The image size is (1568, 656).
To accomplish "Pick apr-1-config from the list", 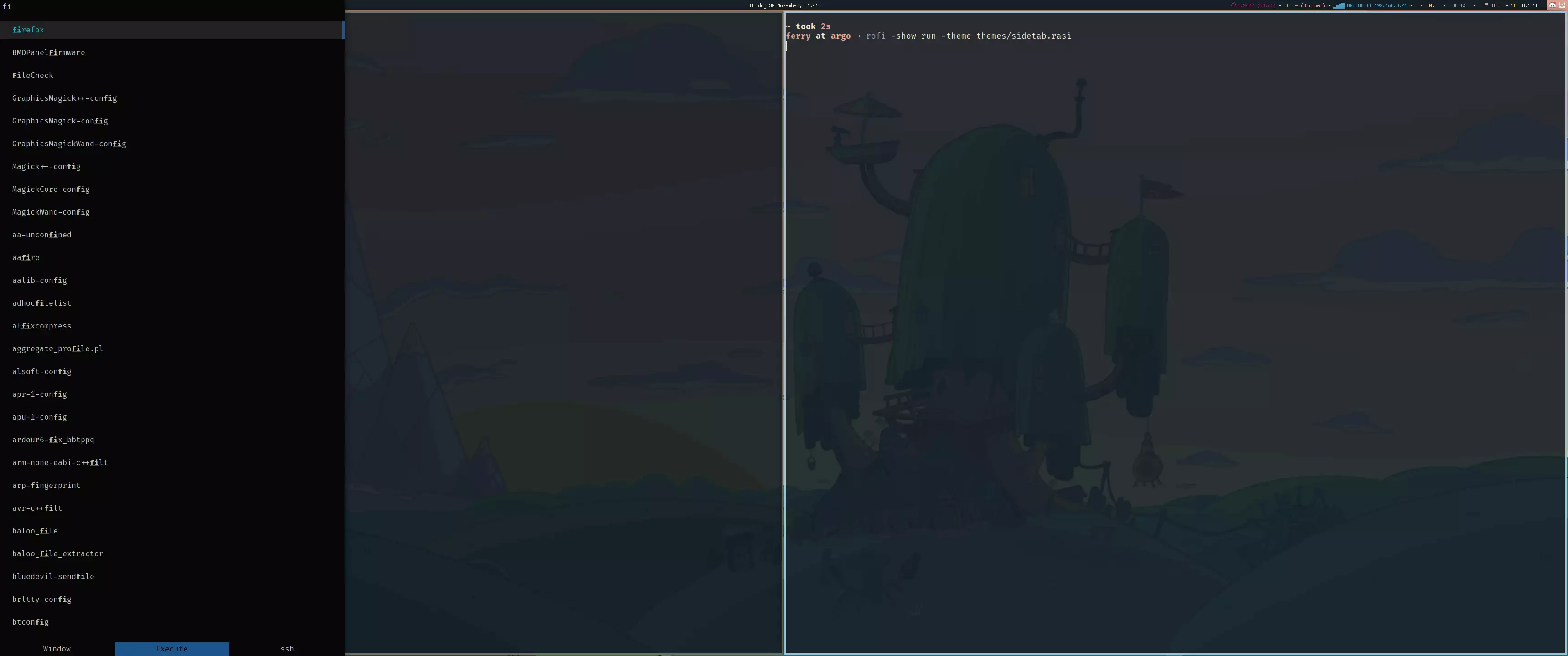I will pyautogui.click(x=172, y=395).
